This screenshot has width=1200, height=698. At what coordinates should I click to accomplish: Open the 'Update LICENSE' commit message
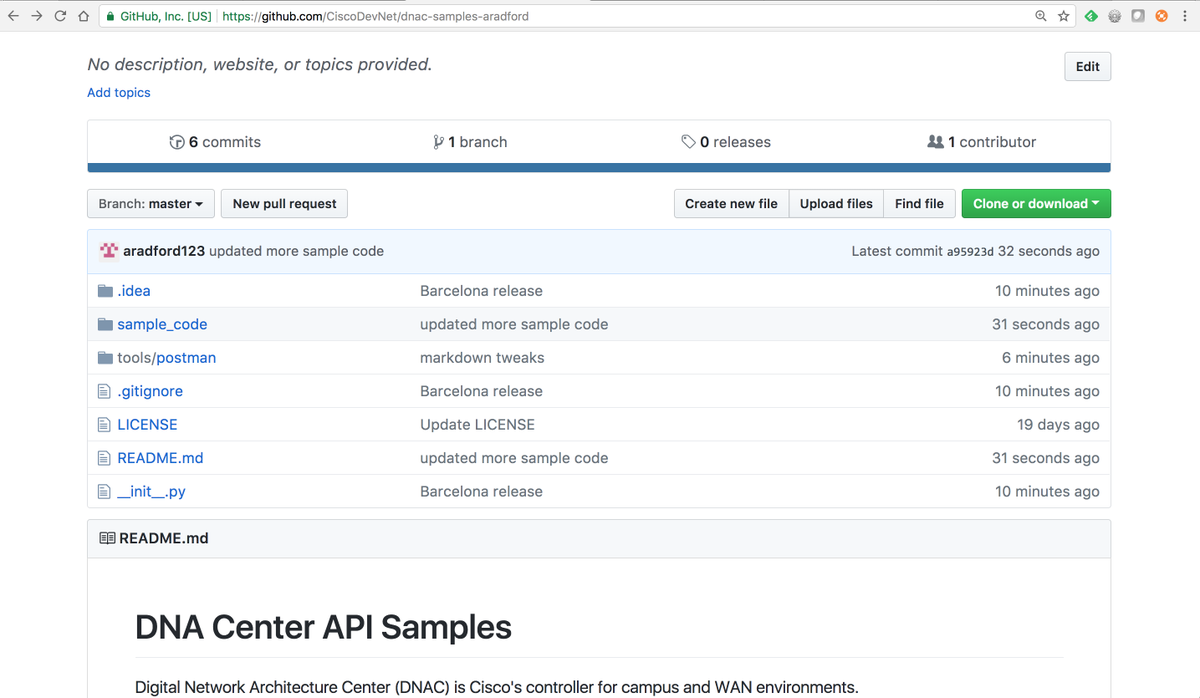click(477, 425)
